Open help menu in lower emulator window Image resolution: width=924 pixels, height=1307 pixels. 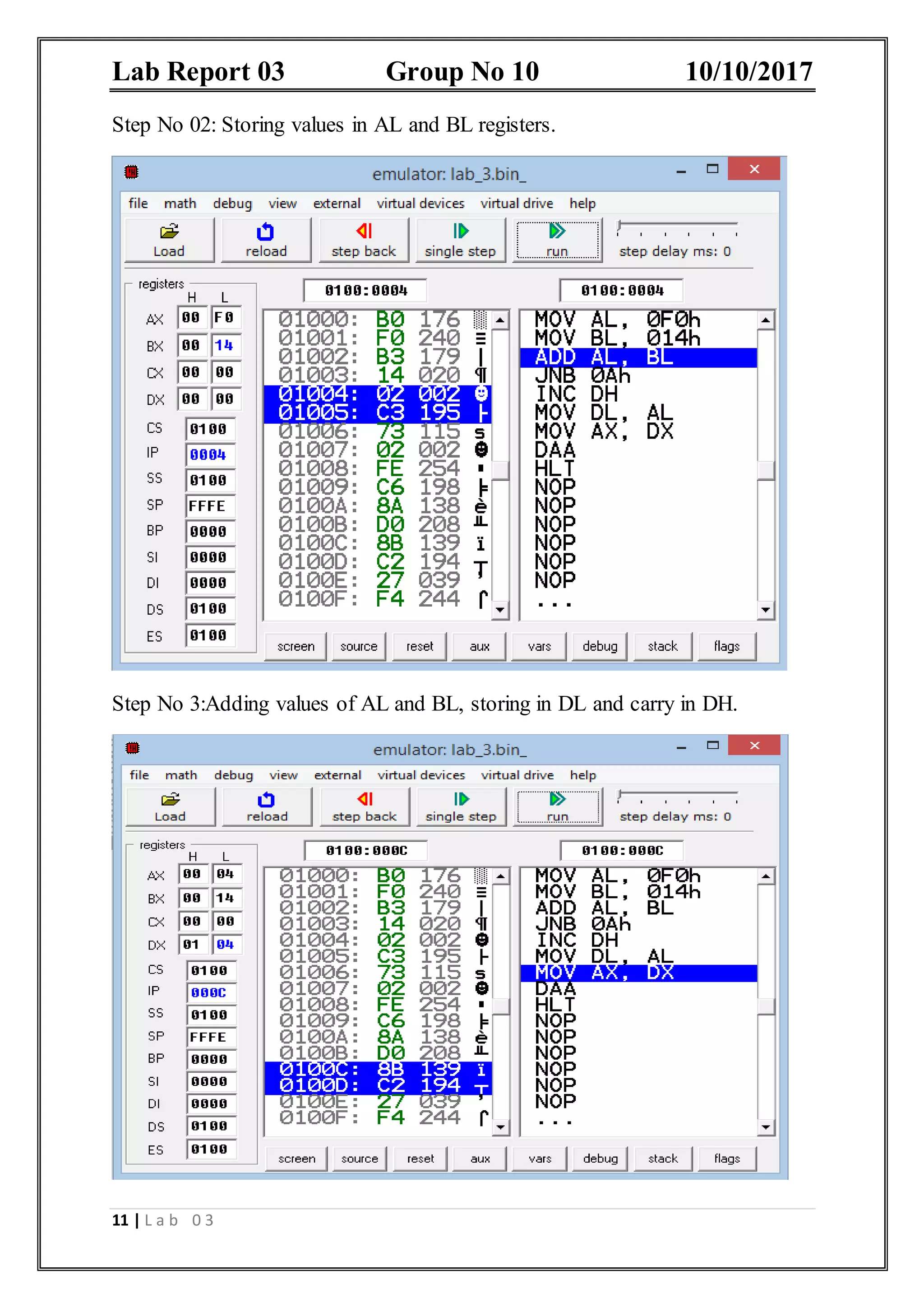pos(583,775)
